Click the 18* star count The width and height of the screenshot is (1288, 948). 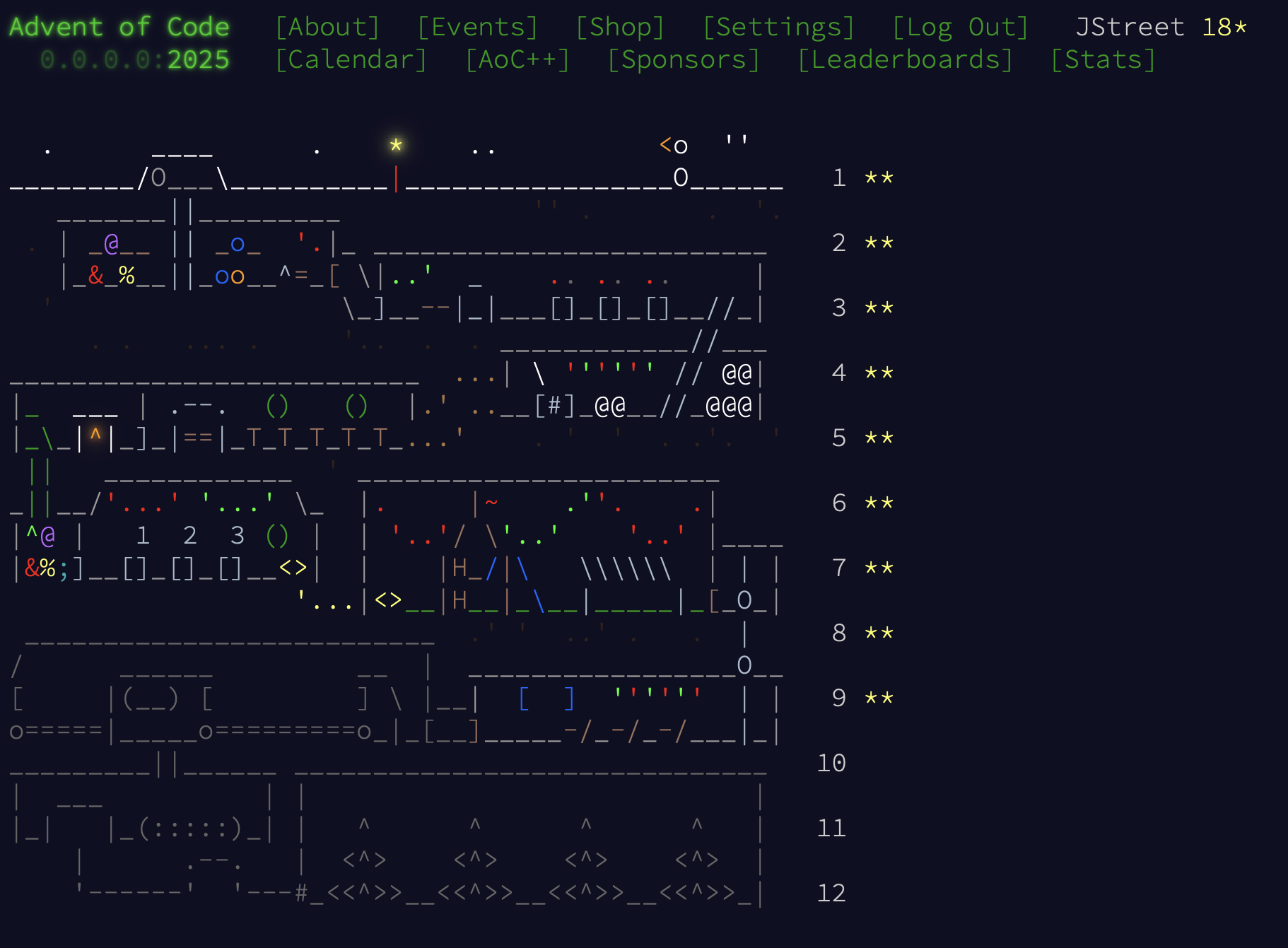click(x=1224, y=27)
